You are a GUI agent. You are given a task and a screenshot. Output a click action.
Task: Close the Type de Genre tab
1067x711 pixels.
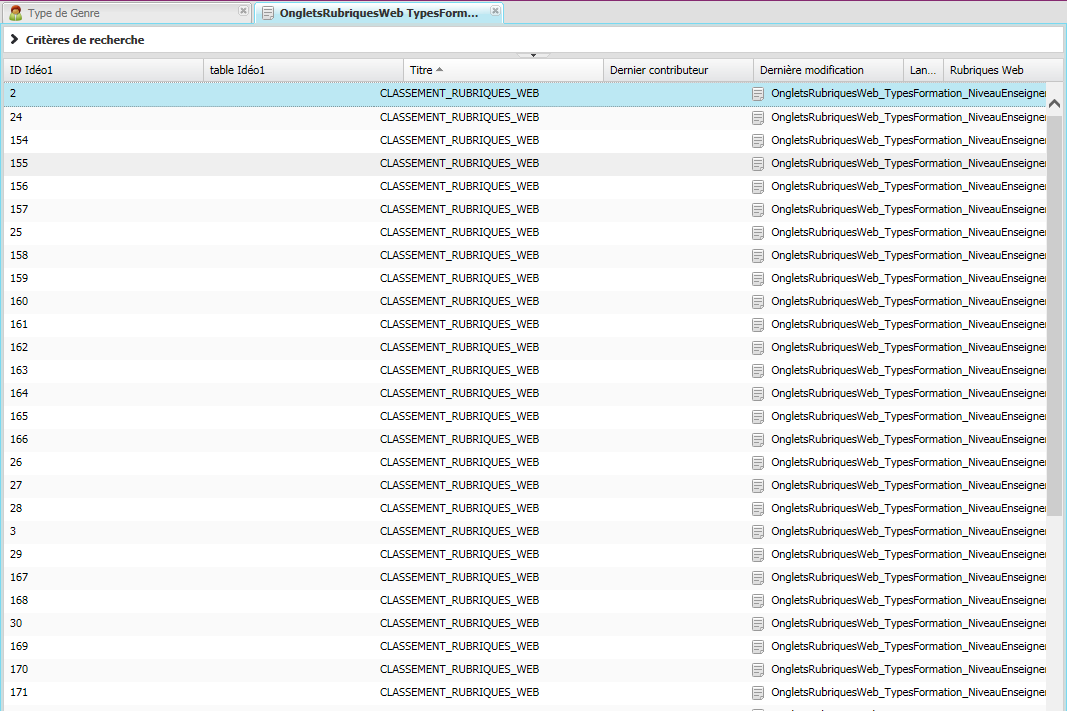click(243, 11)
